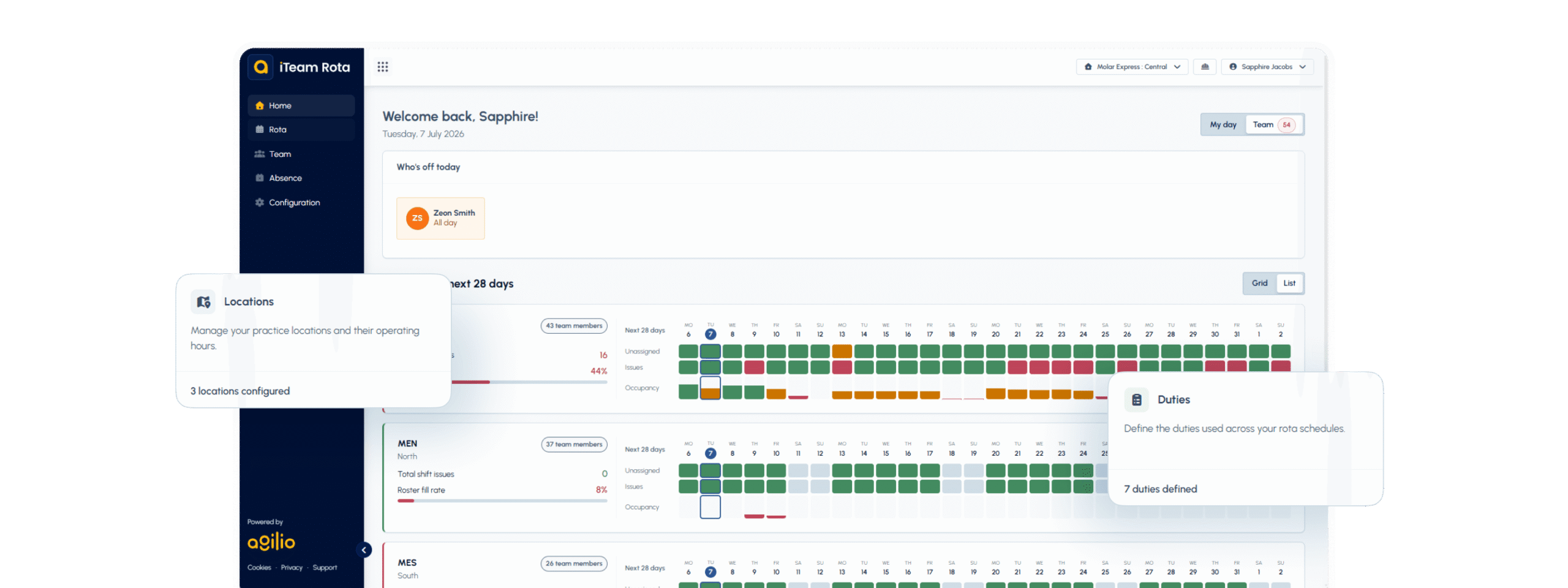Switch to the My day tab

pos(1223,124)
